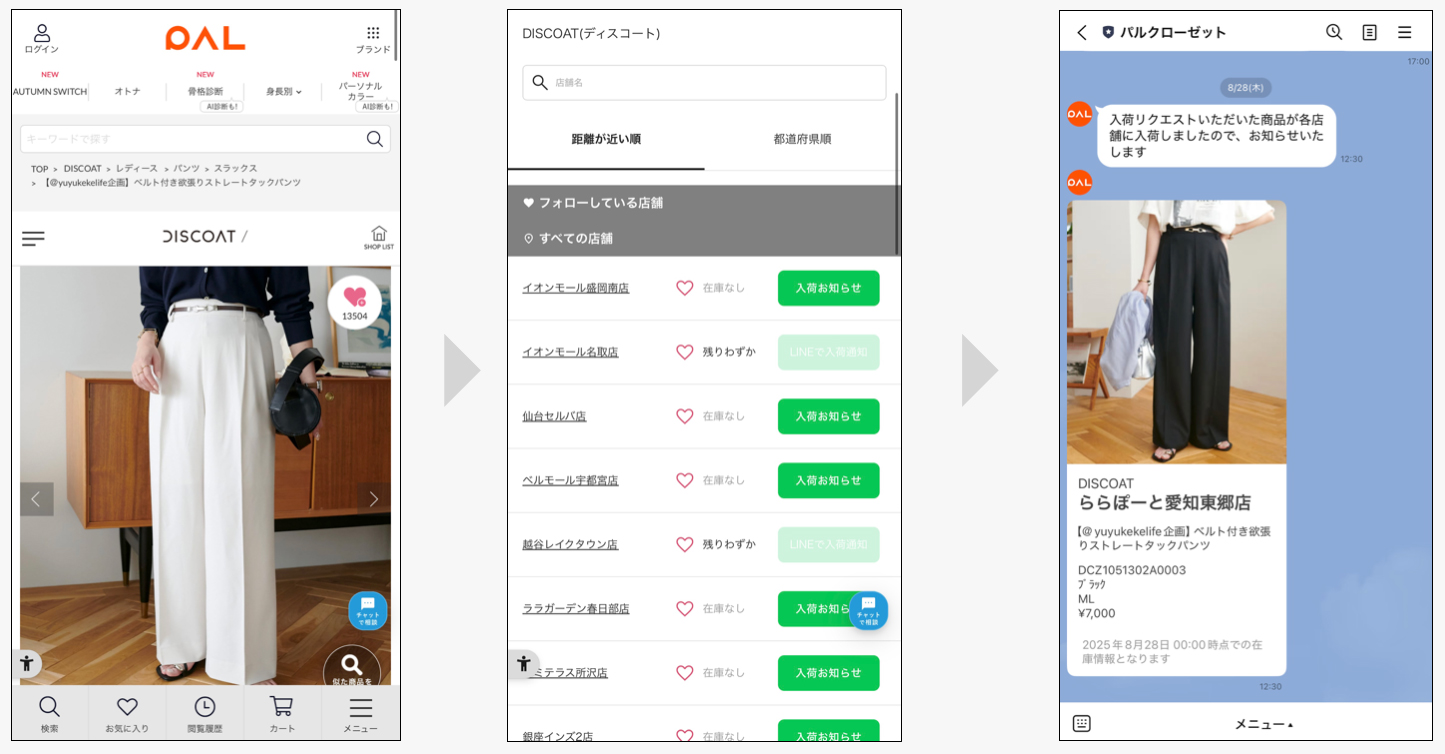1445x754 pixels.
Task: Tap the ログイン user icon
Action: 41,38
